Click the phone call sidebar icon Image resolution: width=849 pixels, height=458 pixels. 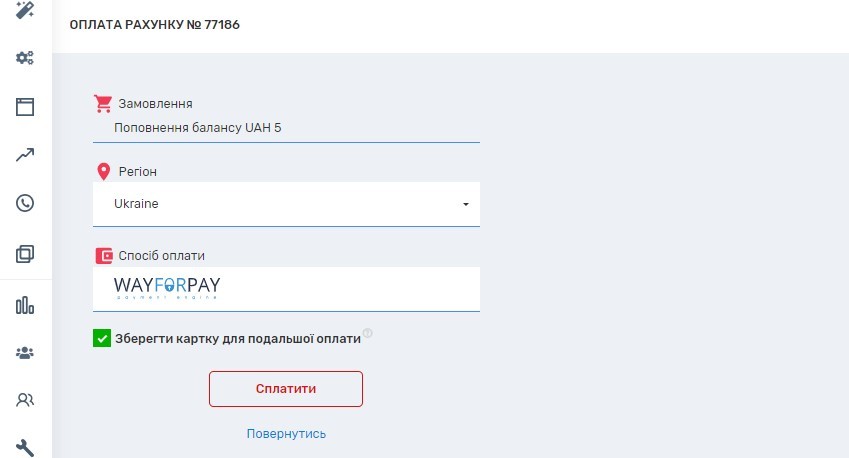25,203
